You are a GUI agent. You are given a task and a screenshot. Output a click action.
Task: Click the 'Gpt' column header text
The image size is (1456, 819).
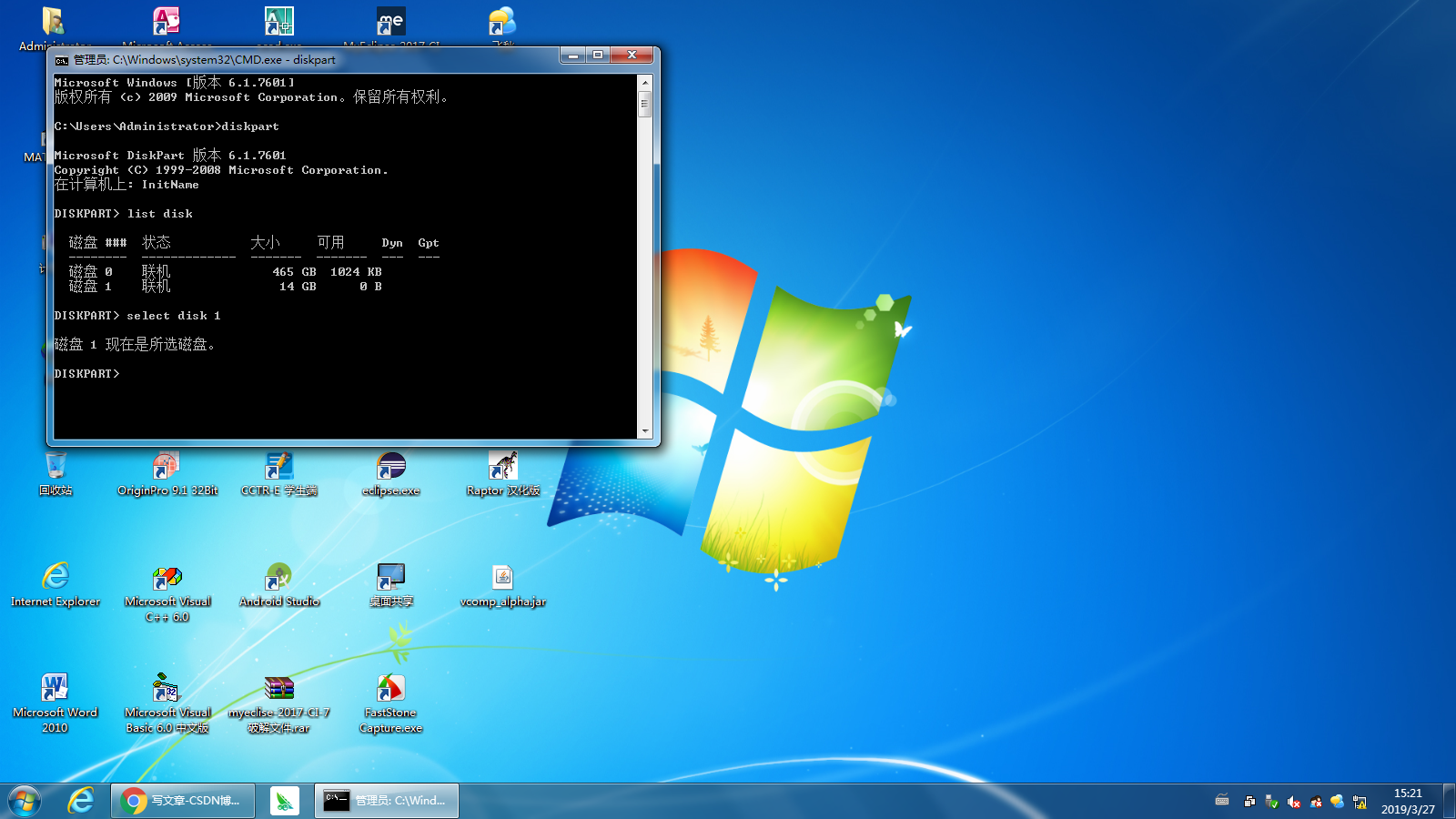tap(429, 243)
